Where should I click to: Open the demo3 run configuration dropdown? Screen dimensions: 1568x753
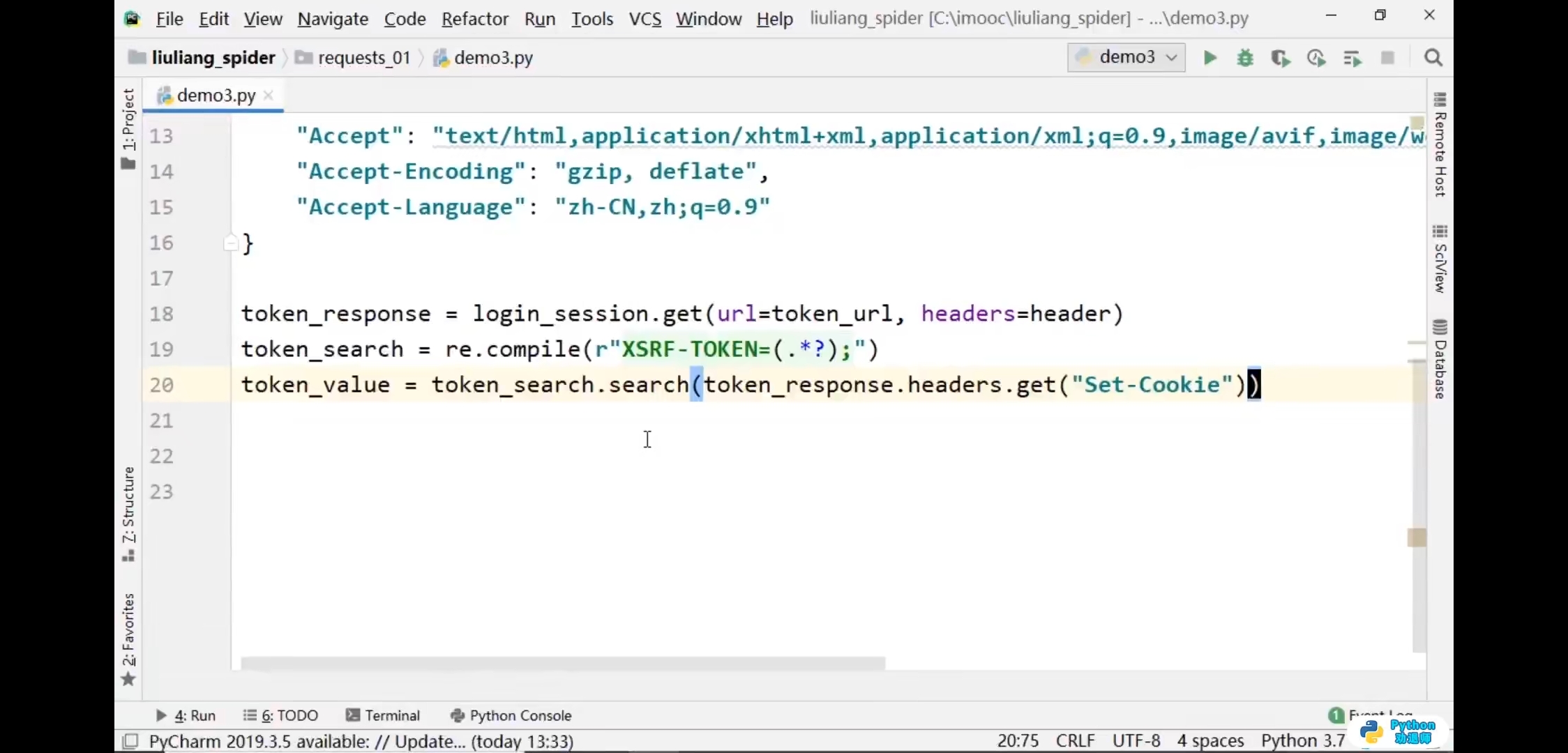1126,57
